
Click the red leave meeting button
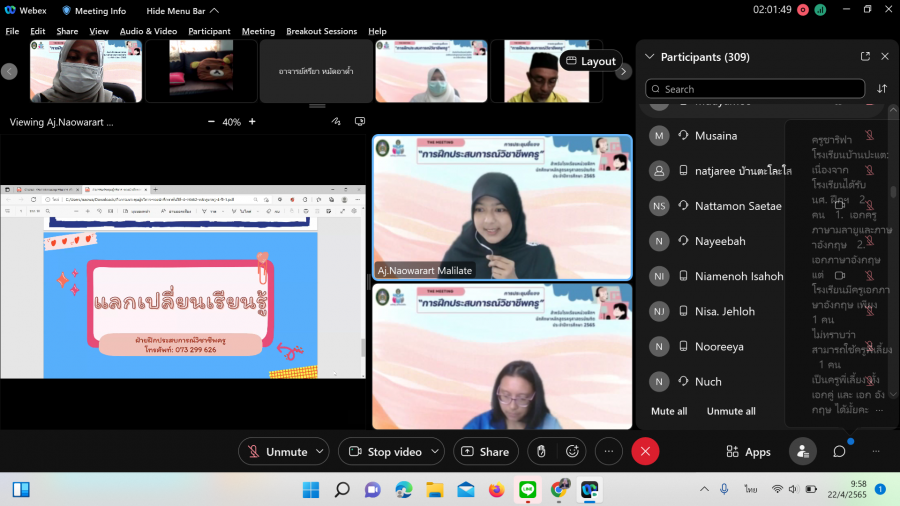pyautogui.click(x=645, y=452)
